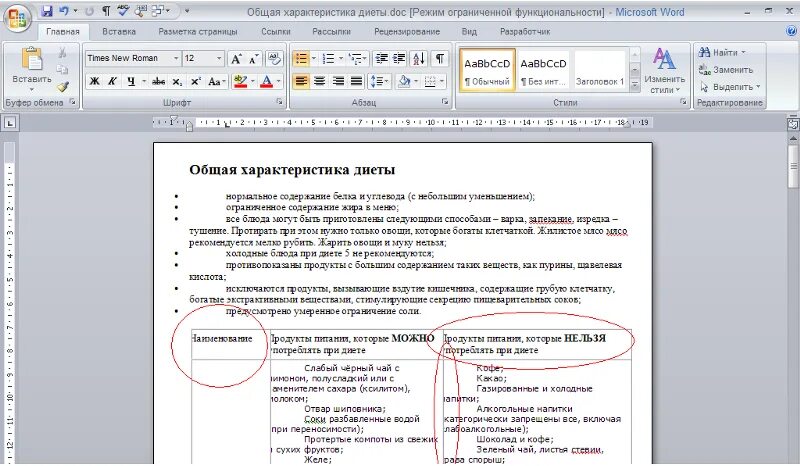Apply the red font color button
800x466 pixels.
[x=267, y=81]
